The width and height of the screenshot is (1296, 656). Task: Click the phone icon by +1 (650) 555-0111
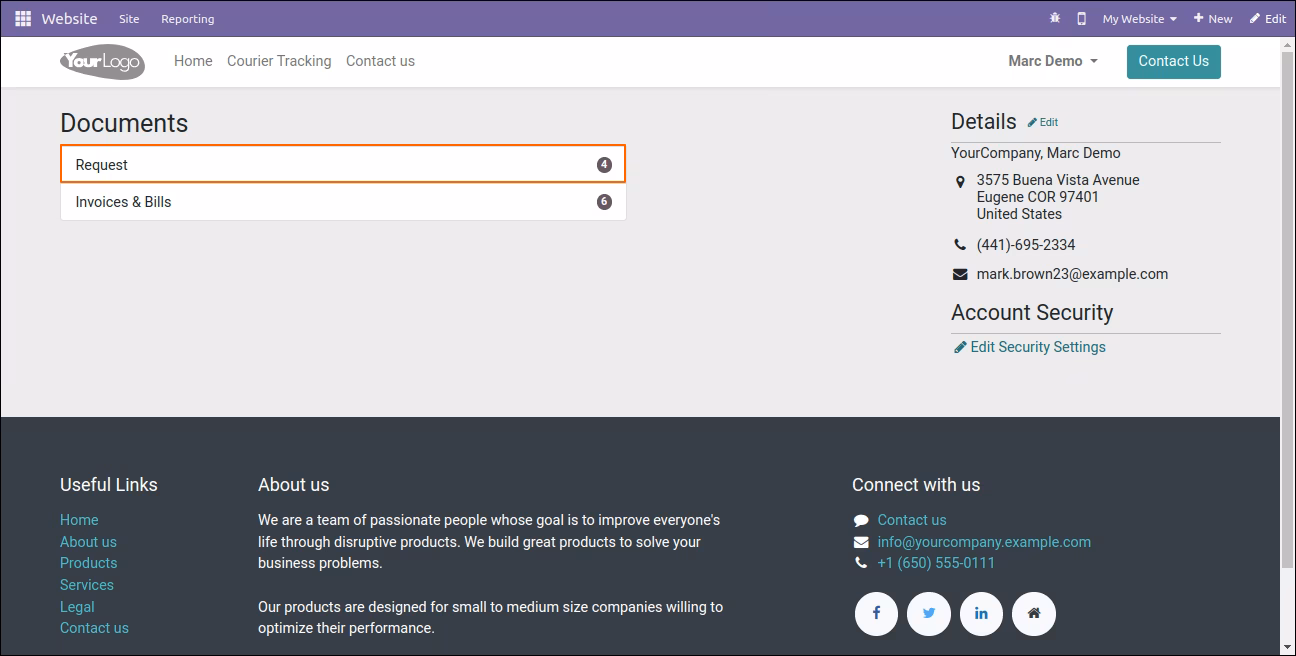(861, 563)
